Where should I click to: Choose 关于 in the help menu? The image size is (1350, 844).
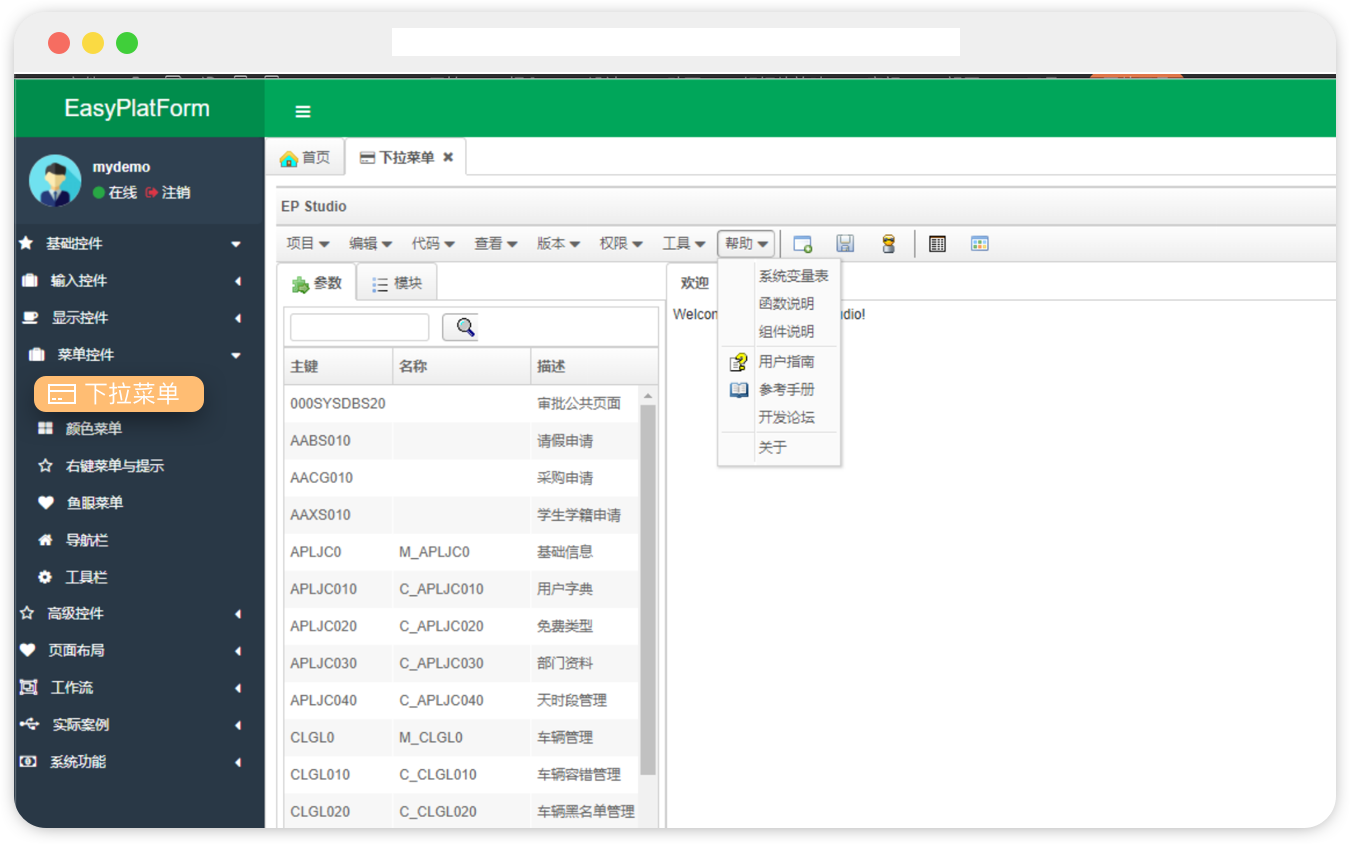[779, 448]
